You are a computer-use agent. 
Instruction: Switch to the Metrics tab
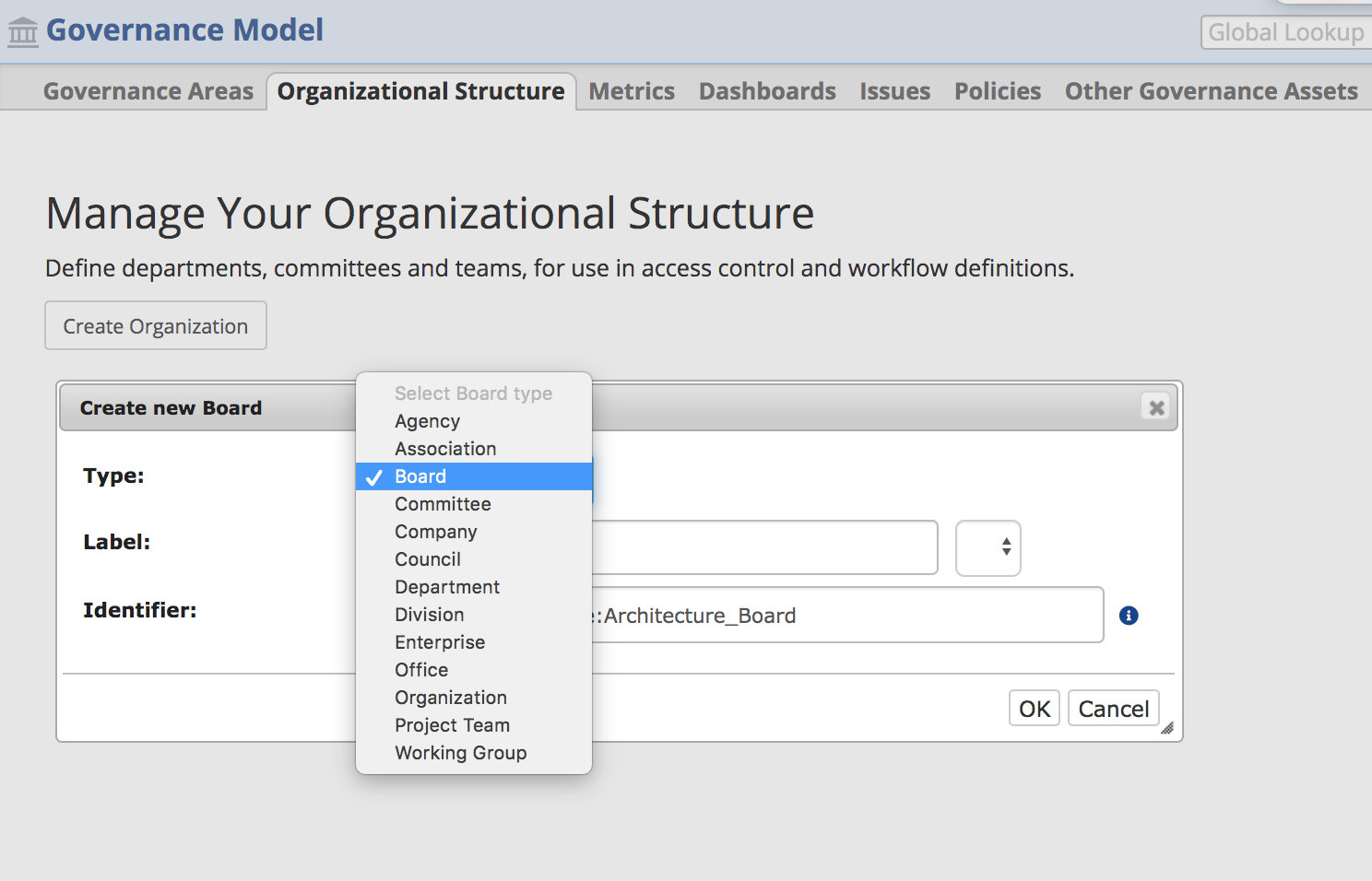pyautogui.click(x=631, y=90)
